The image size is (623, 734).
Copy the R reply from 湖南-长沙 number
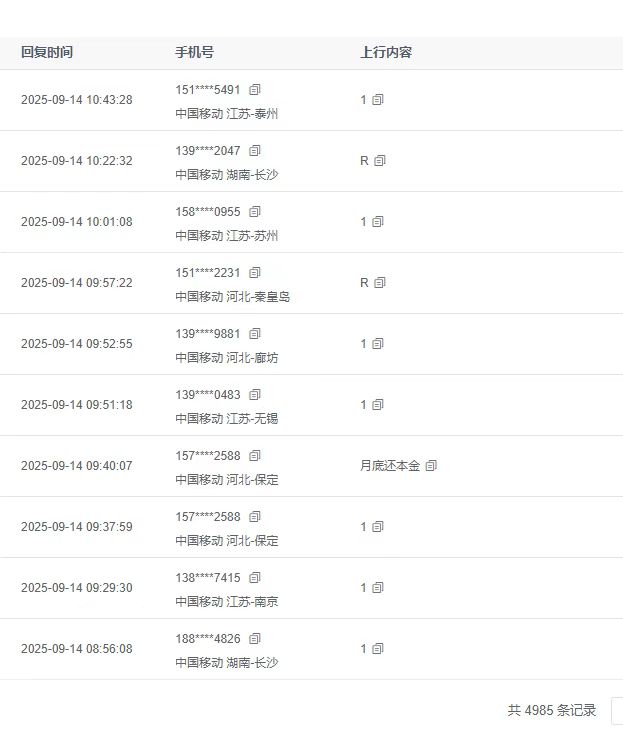380,161
